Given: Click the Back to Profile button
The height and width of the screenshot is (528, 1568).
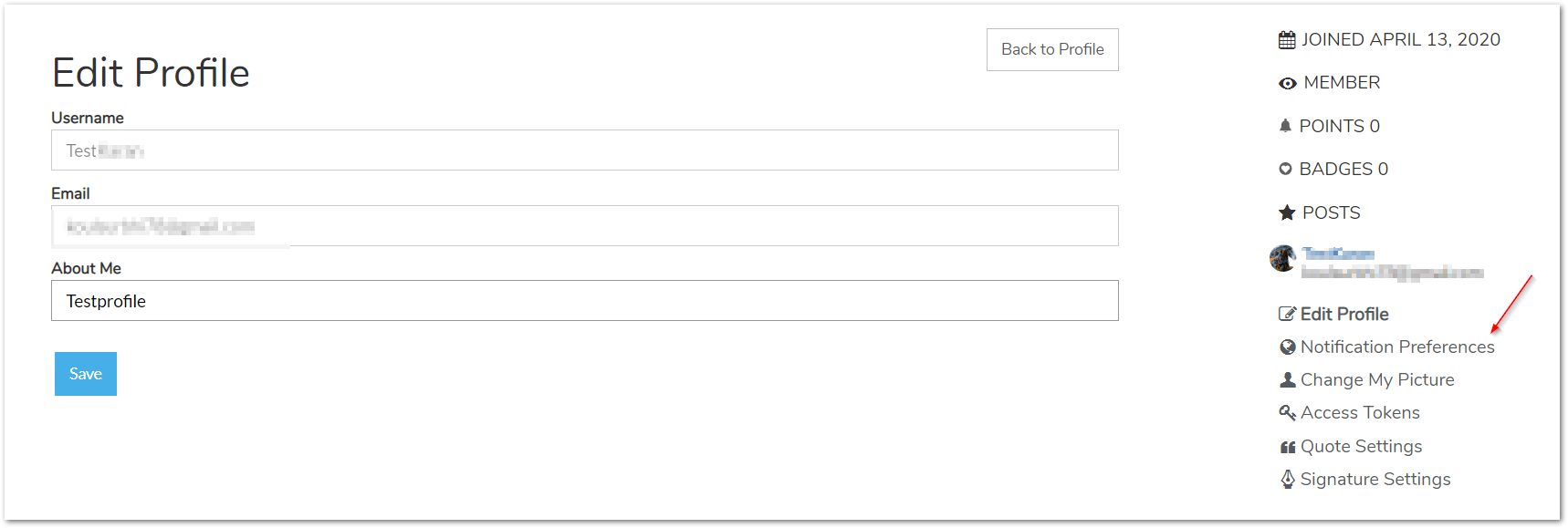Looking at the screenshot, I should pos(1052,49).
